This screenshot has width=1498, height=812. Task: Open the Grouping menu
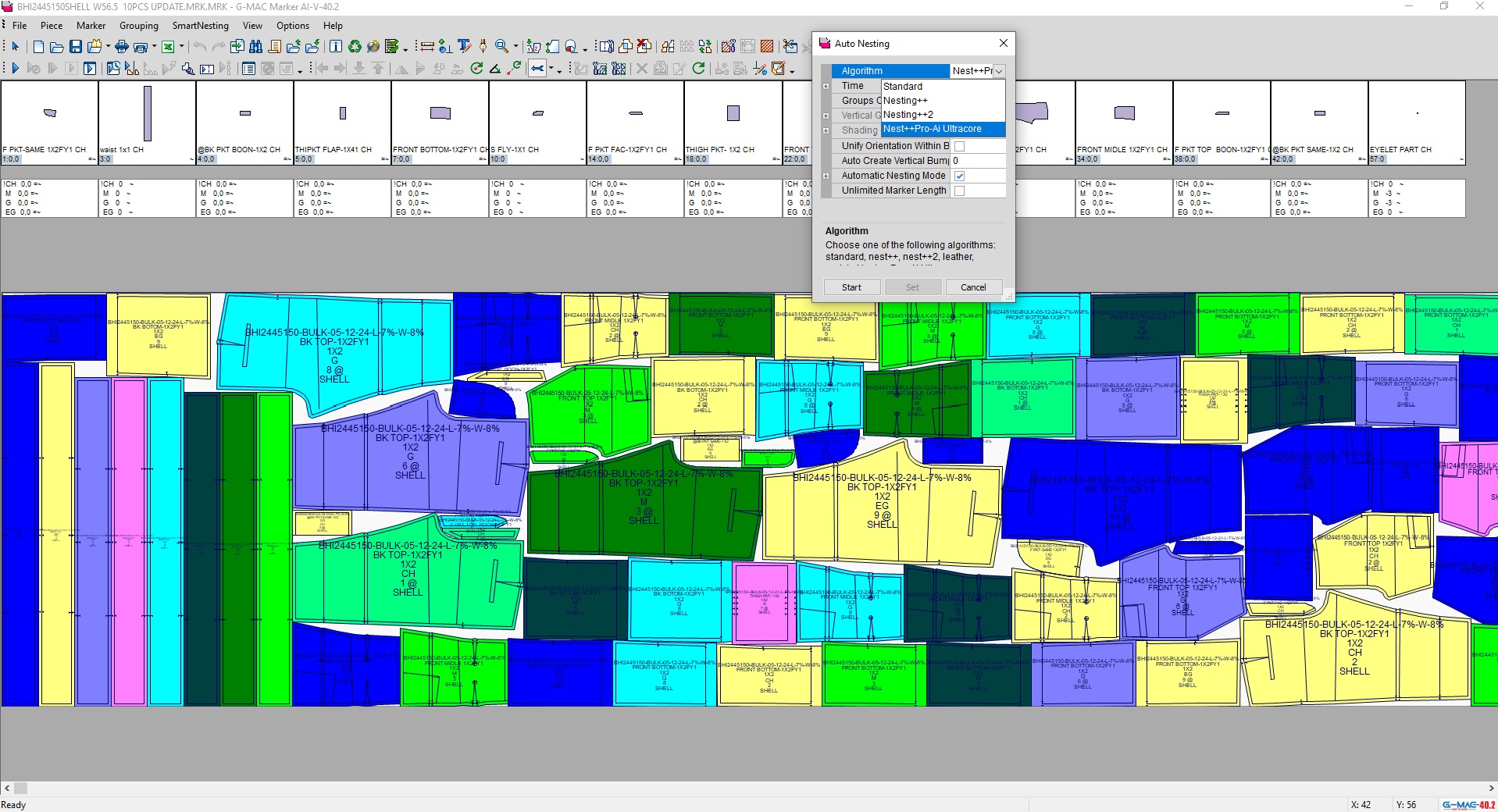tap(138, 26)
